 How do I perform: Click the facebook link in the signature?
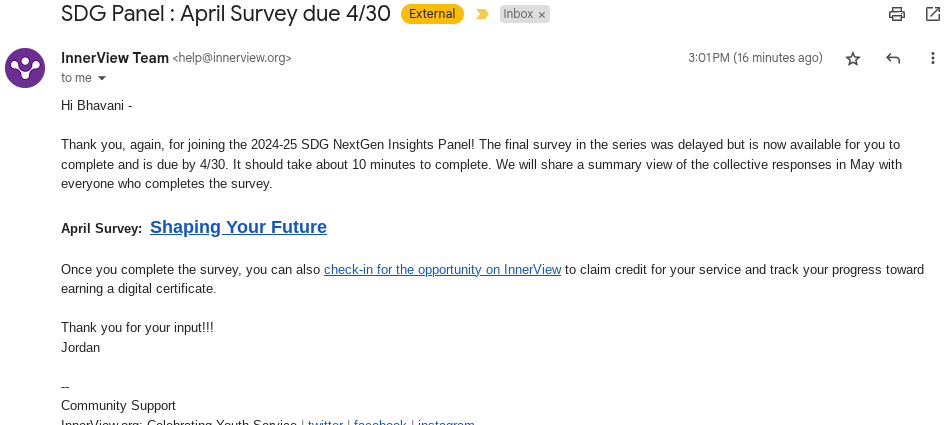point(380,422)
